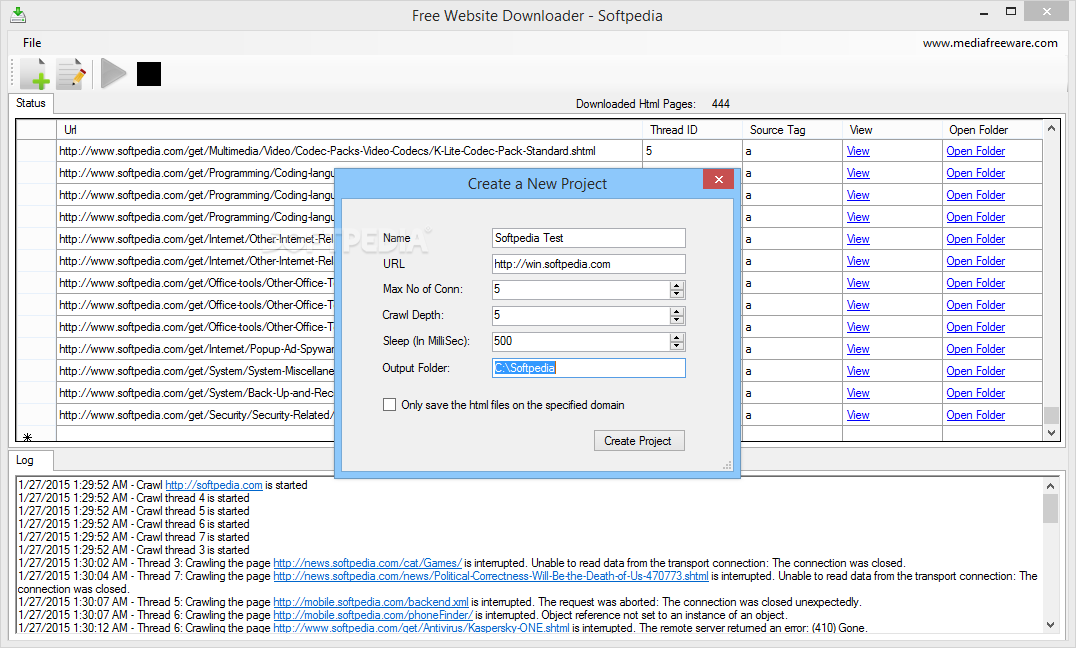
Task: Click Open Folder for Security-Related row
Action: click(x=975, y=415)
